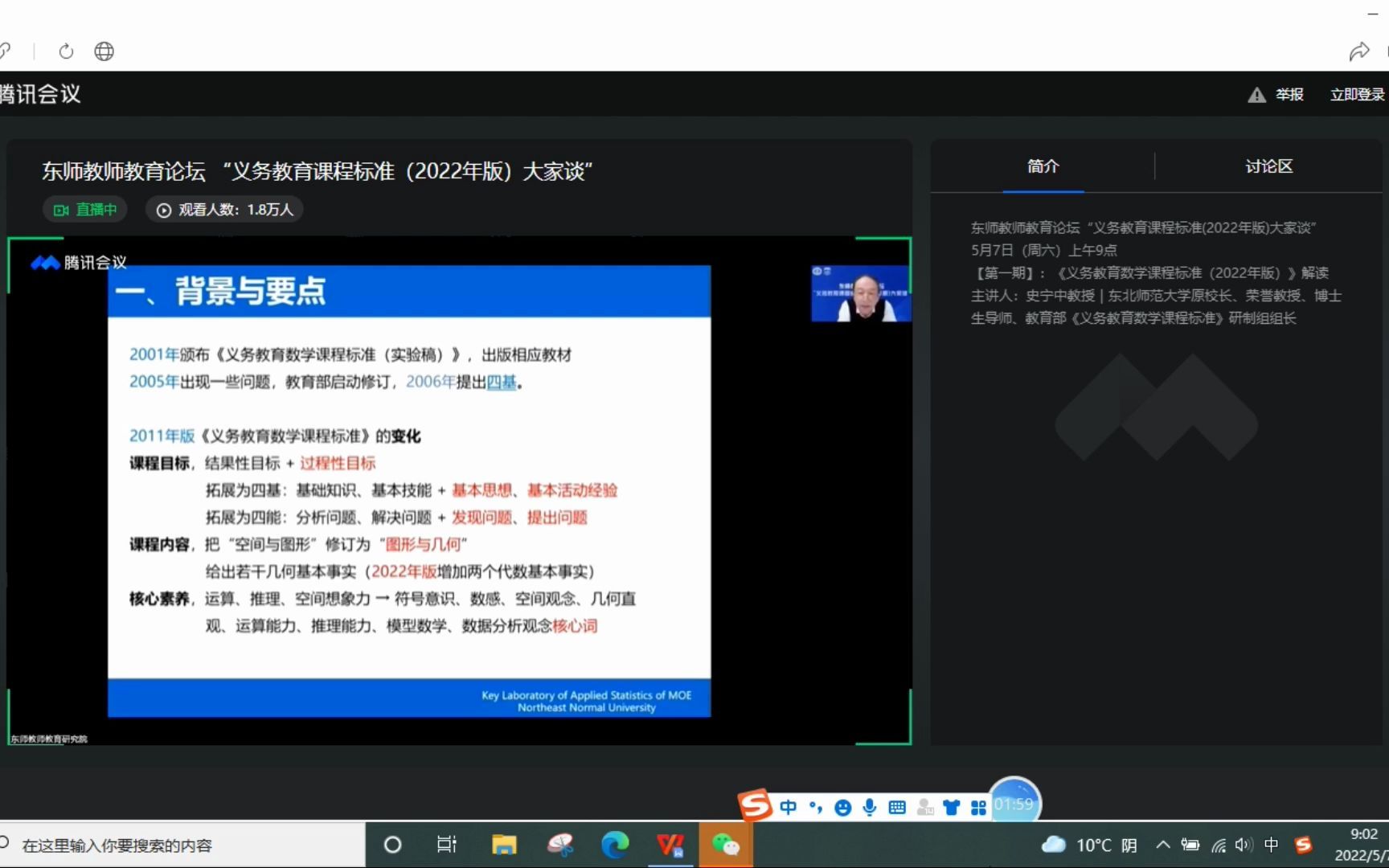Toggle the system volume icon in tray
The width and height of the screenshot is (1389, 868).
[1244, 845]
